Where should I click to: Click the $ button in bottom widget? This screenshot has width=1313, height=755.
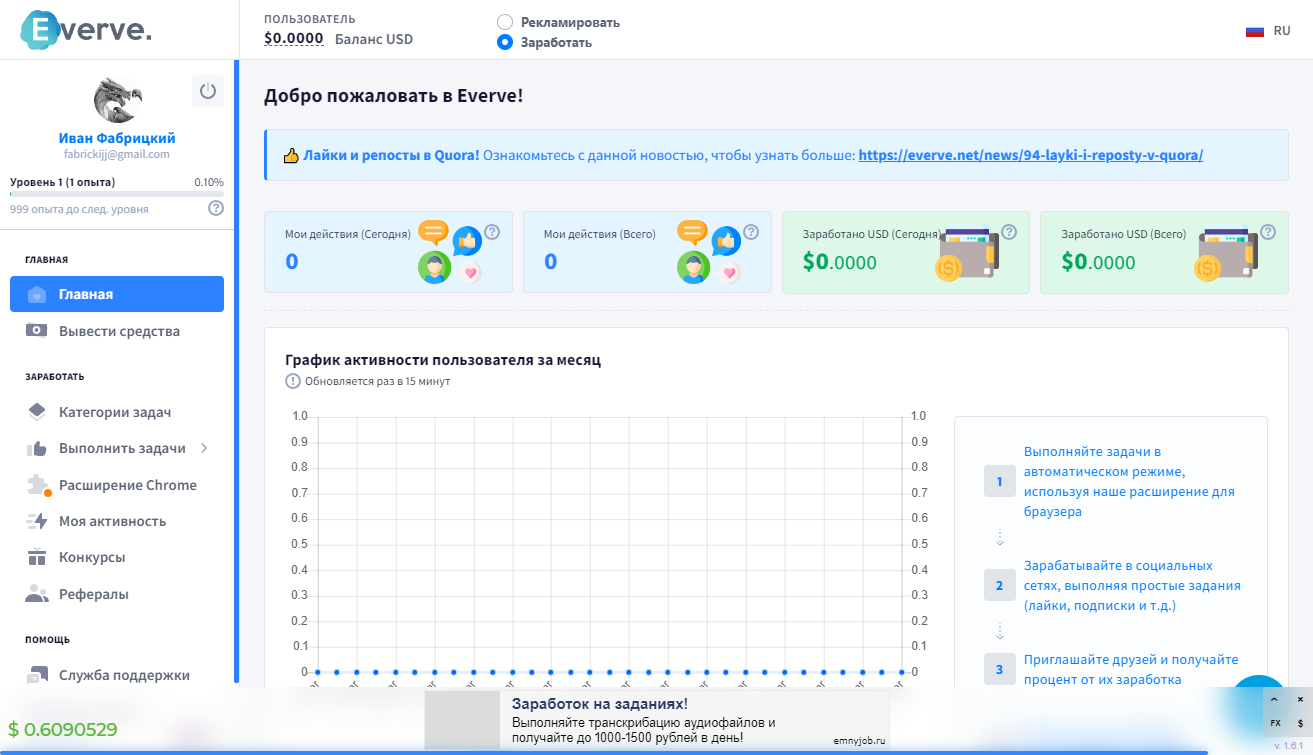tap(1300, 722)
